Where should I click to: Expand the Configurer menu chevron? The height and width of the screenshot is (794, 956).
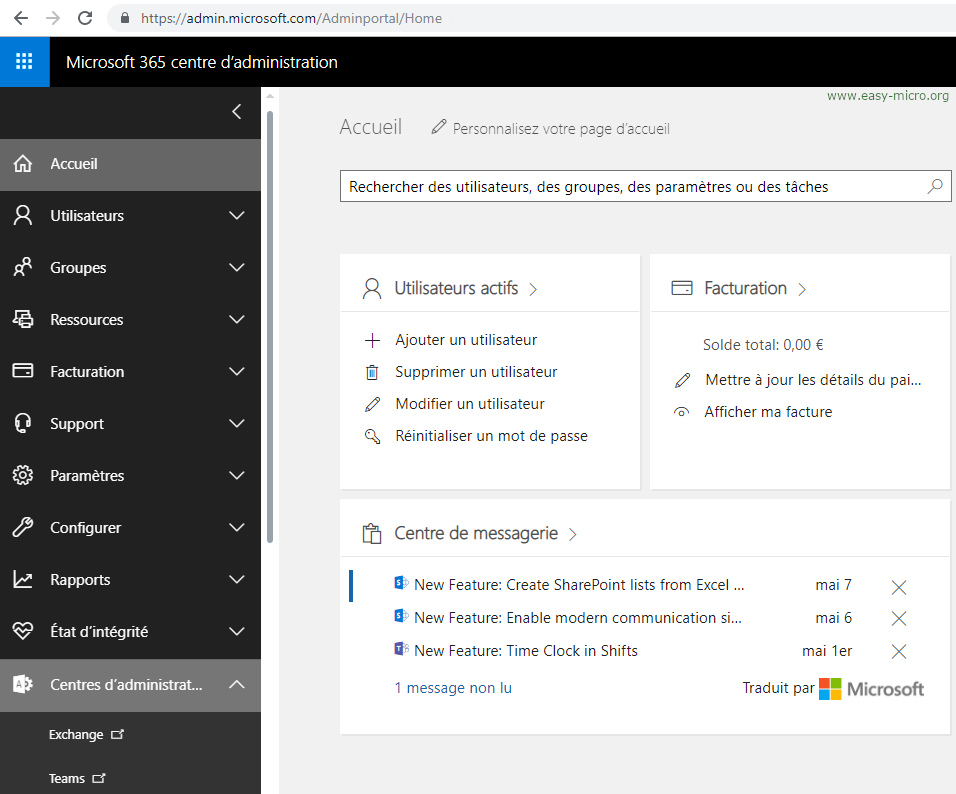(x=237, y=527)
